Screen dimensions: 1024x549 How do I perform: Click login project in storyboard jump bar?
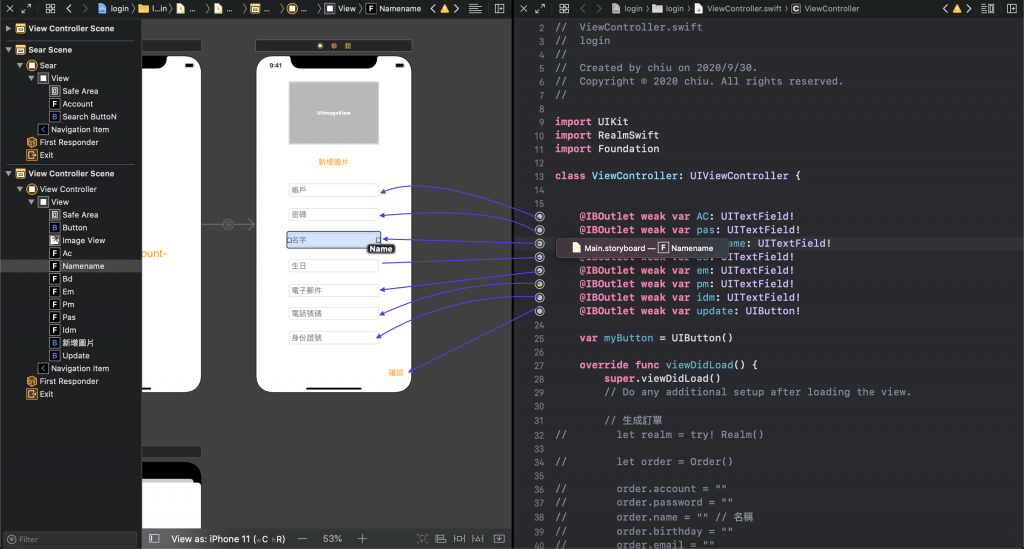point(113,8)
